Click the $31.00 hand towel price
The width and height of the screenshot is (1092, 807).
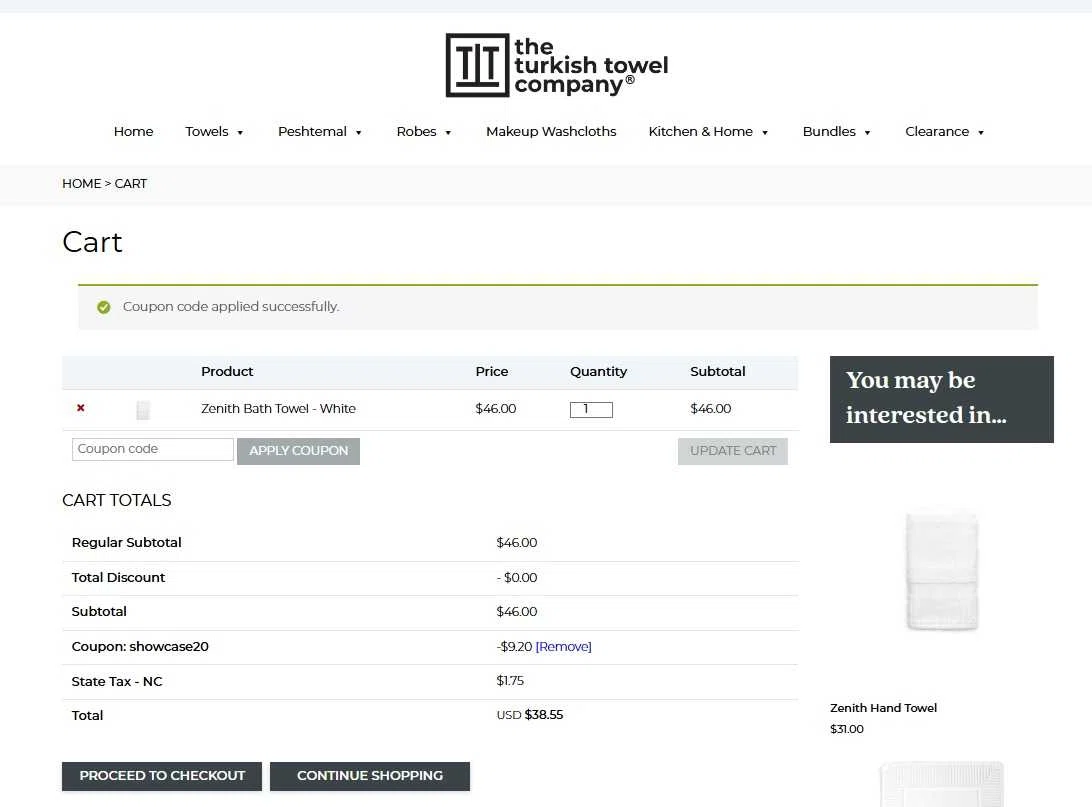pos(846,729)
